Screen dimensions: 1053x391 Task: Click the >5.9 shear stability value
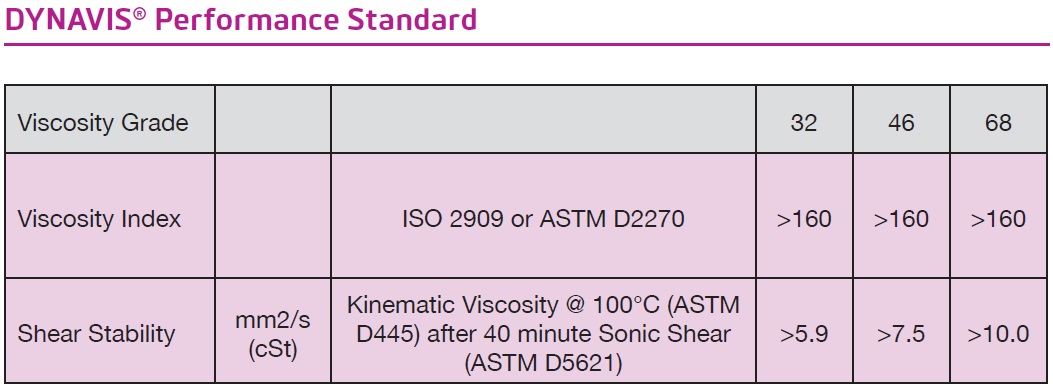804,335
